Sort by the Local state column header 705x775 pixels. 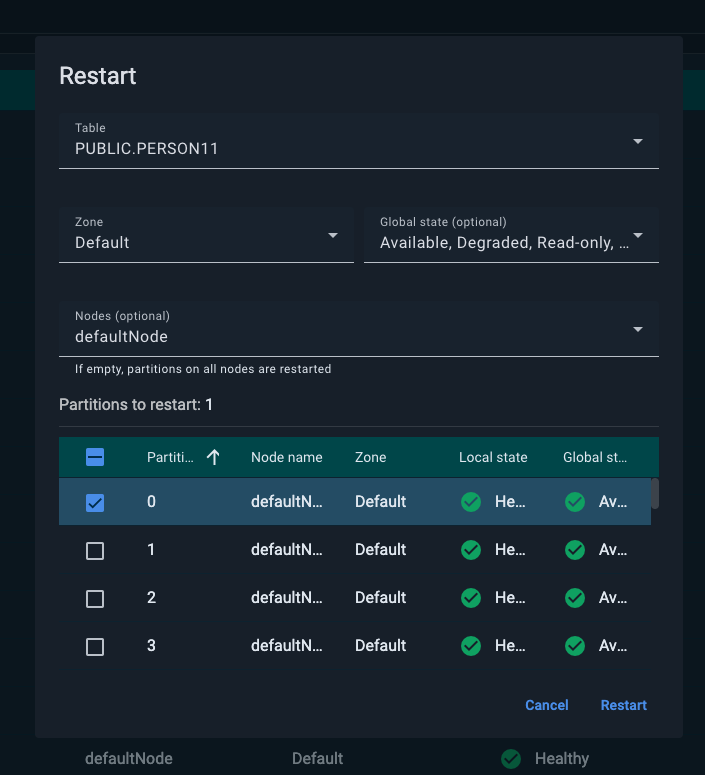point(493,457)
